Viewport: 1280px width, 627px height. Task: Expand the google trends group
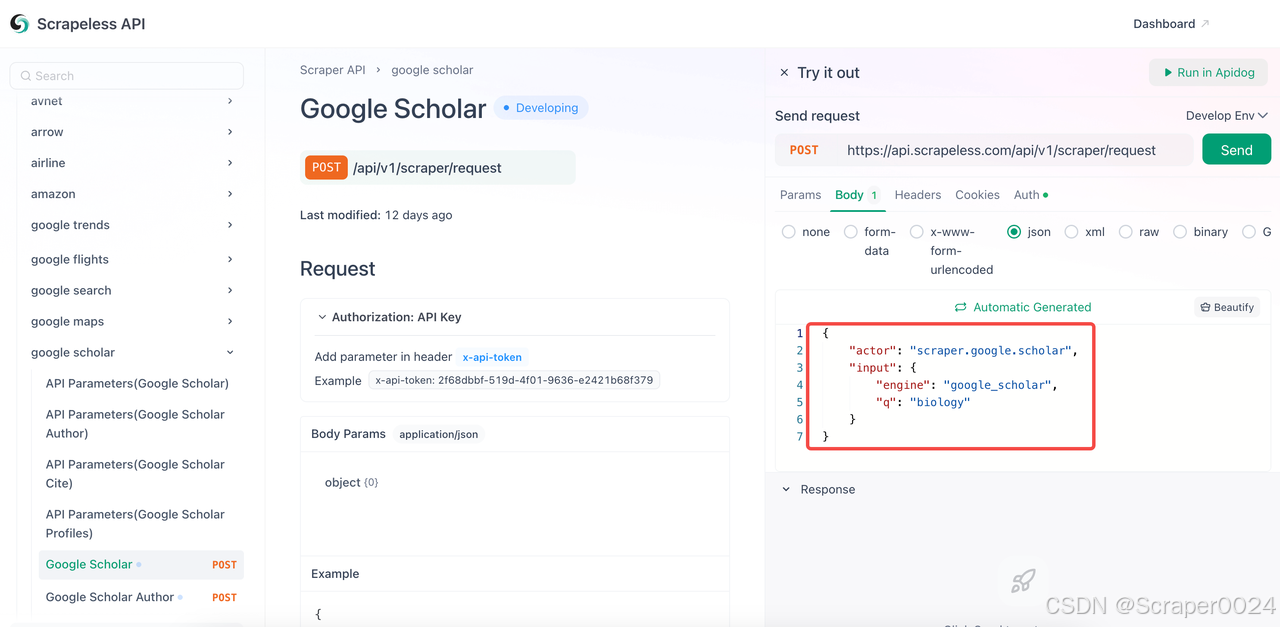[x=230, y=225]
